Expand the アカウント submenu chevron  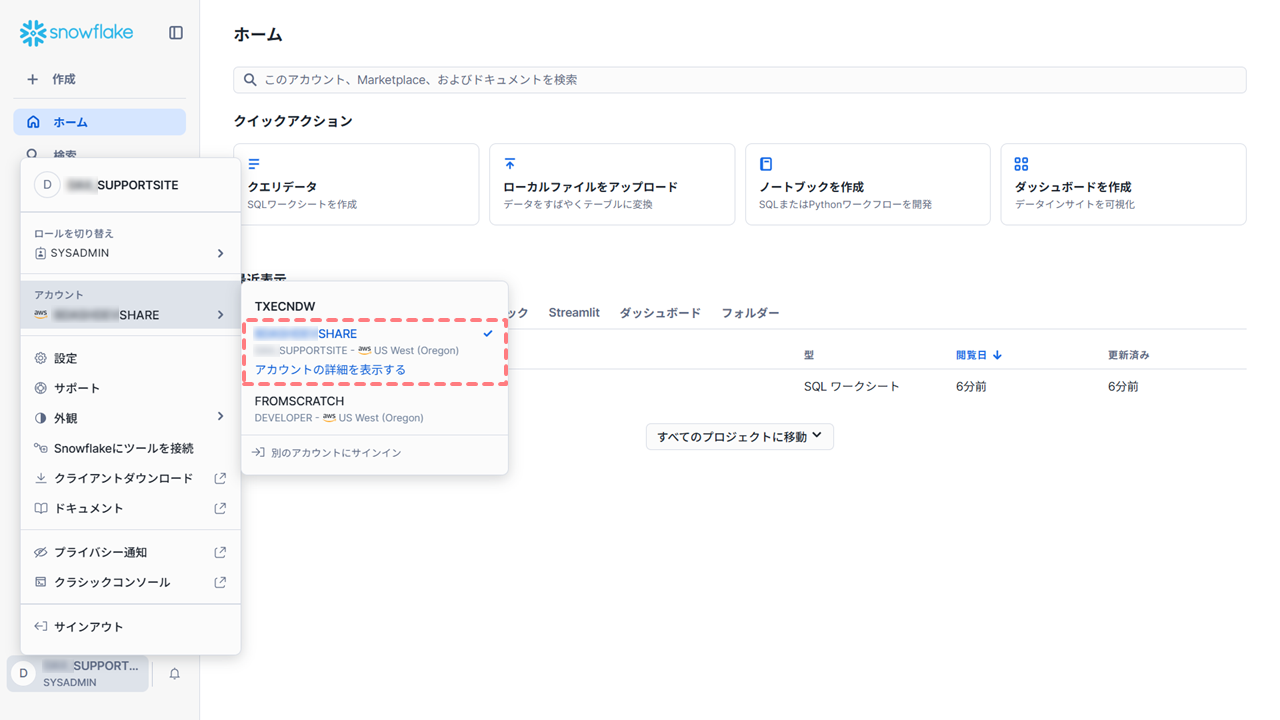pos(220,315)
